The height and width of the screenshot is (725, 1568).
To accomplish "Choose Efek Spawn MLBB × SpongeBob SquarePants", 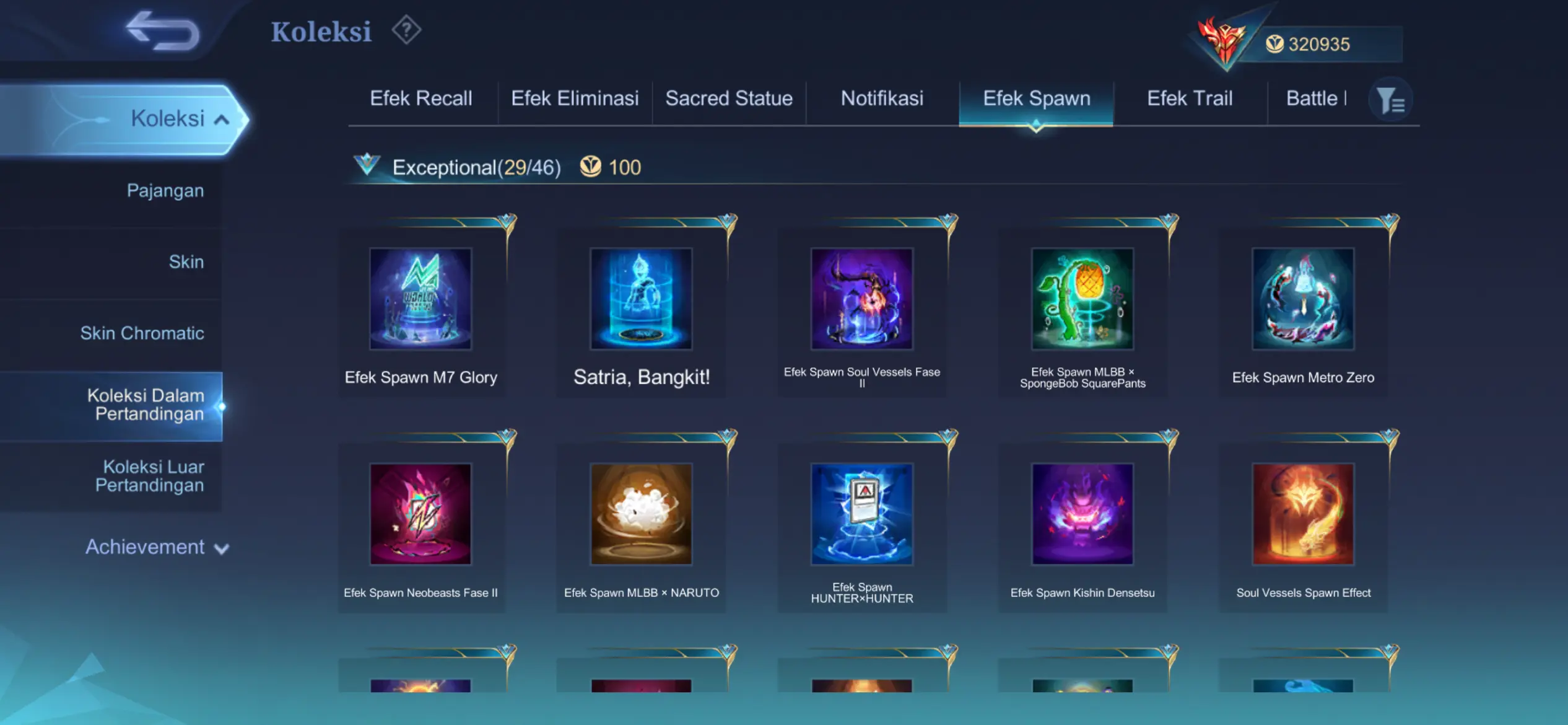I will (x=1082, y=299).
